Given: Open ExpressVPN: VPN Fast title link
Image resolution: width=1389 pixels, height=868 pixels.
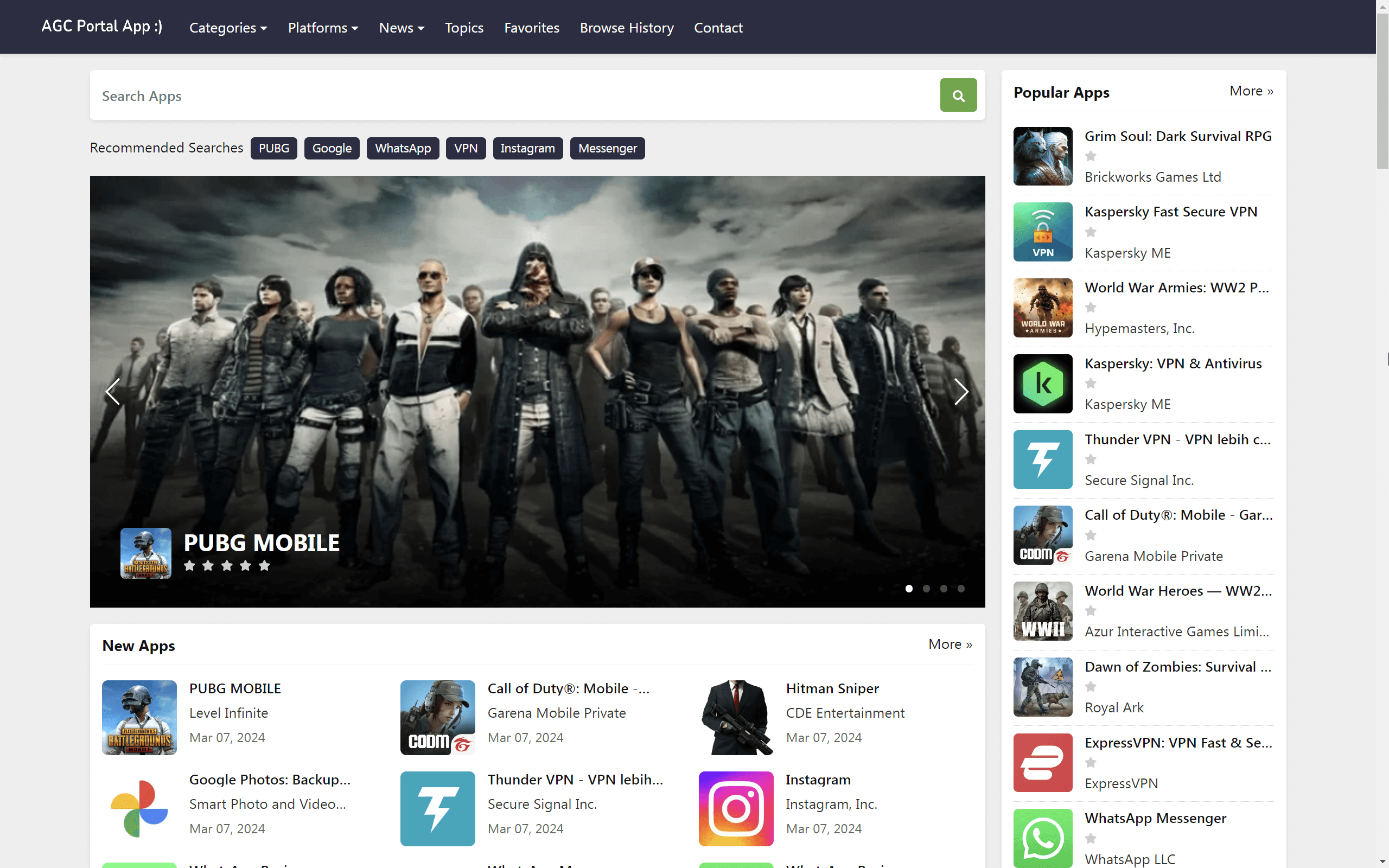Looking at the screenshot, I should point(1178,742).
